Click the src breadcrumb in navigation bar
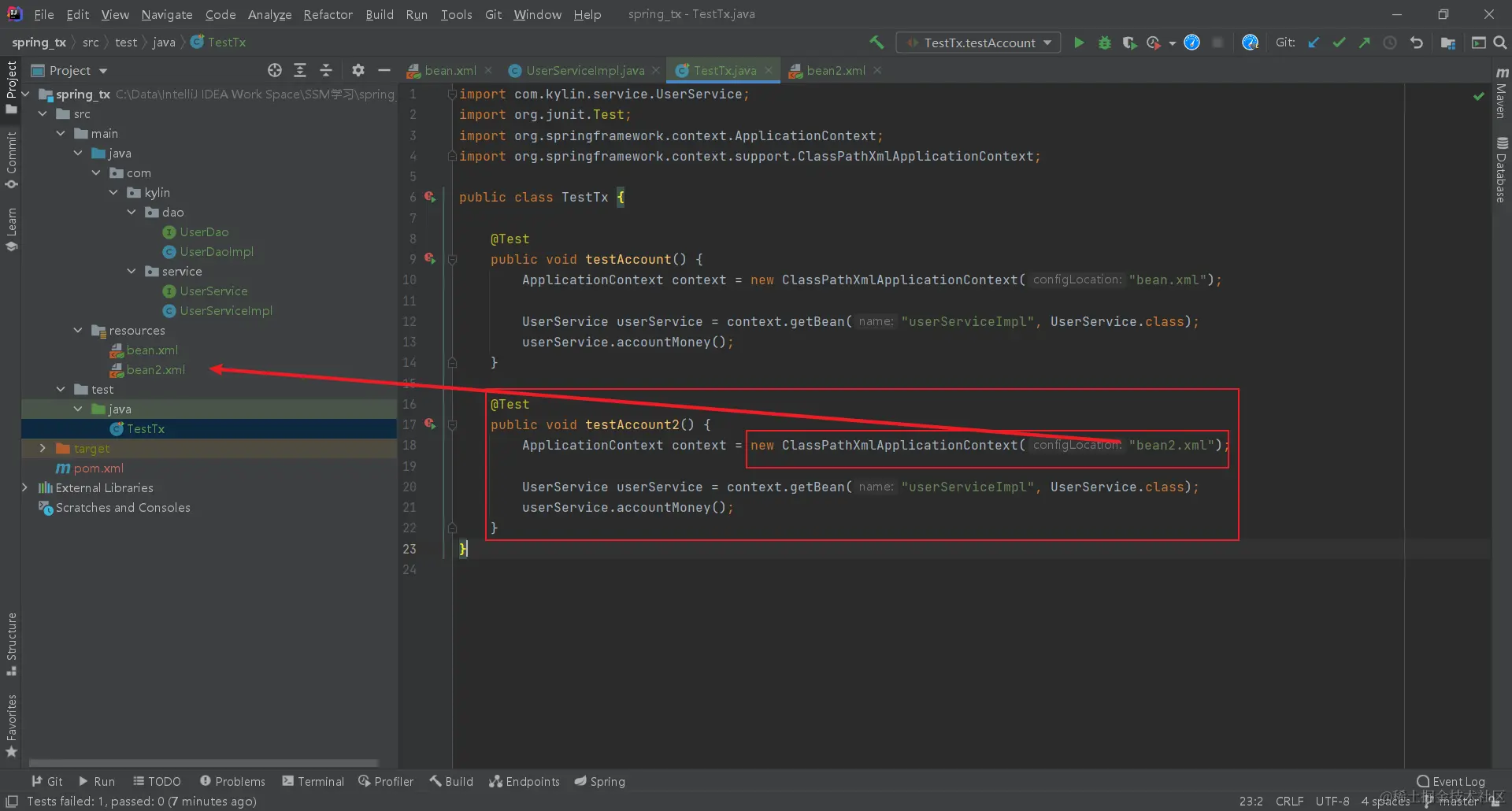The height and width of the screenshot is (811, 1512). (x=91, y=43)
